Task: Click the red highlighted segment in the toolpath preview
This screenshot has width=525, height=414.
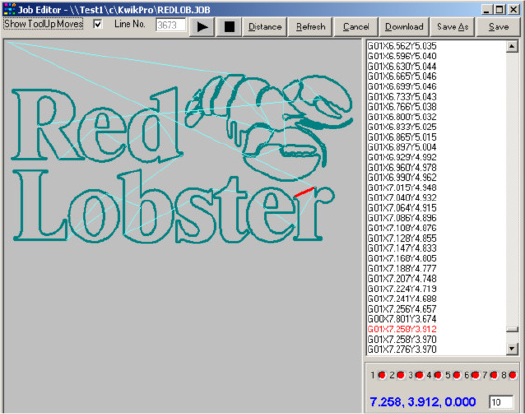Action: tap(304, 192)
